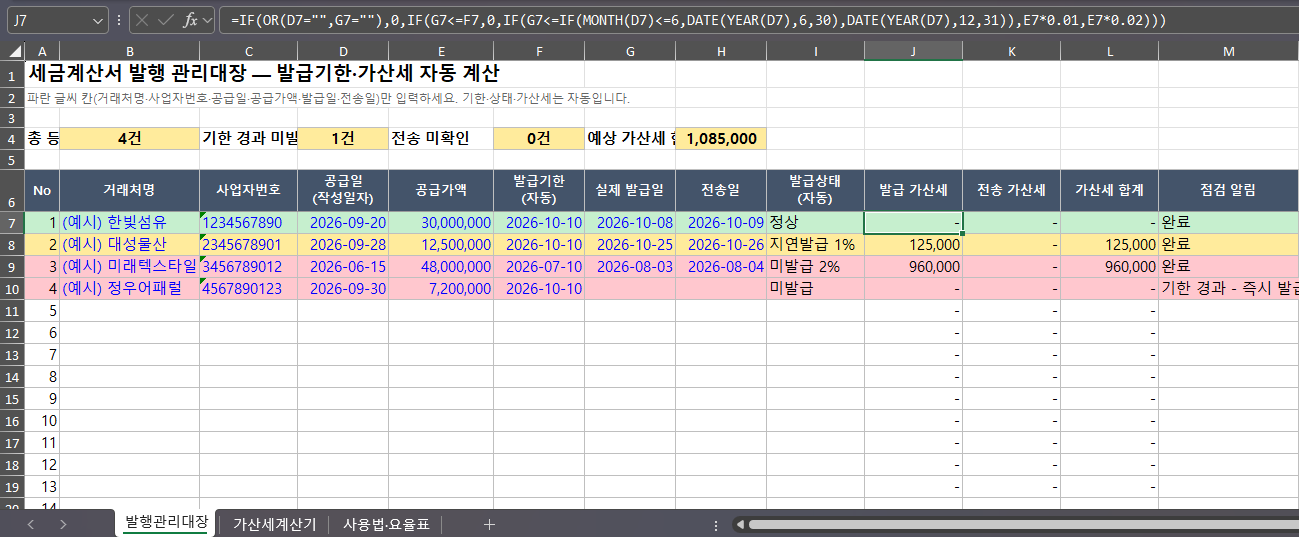Select the instruction text in row 2
This screenshot has width=1299, height=537.
click(x=328, y=98)
